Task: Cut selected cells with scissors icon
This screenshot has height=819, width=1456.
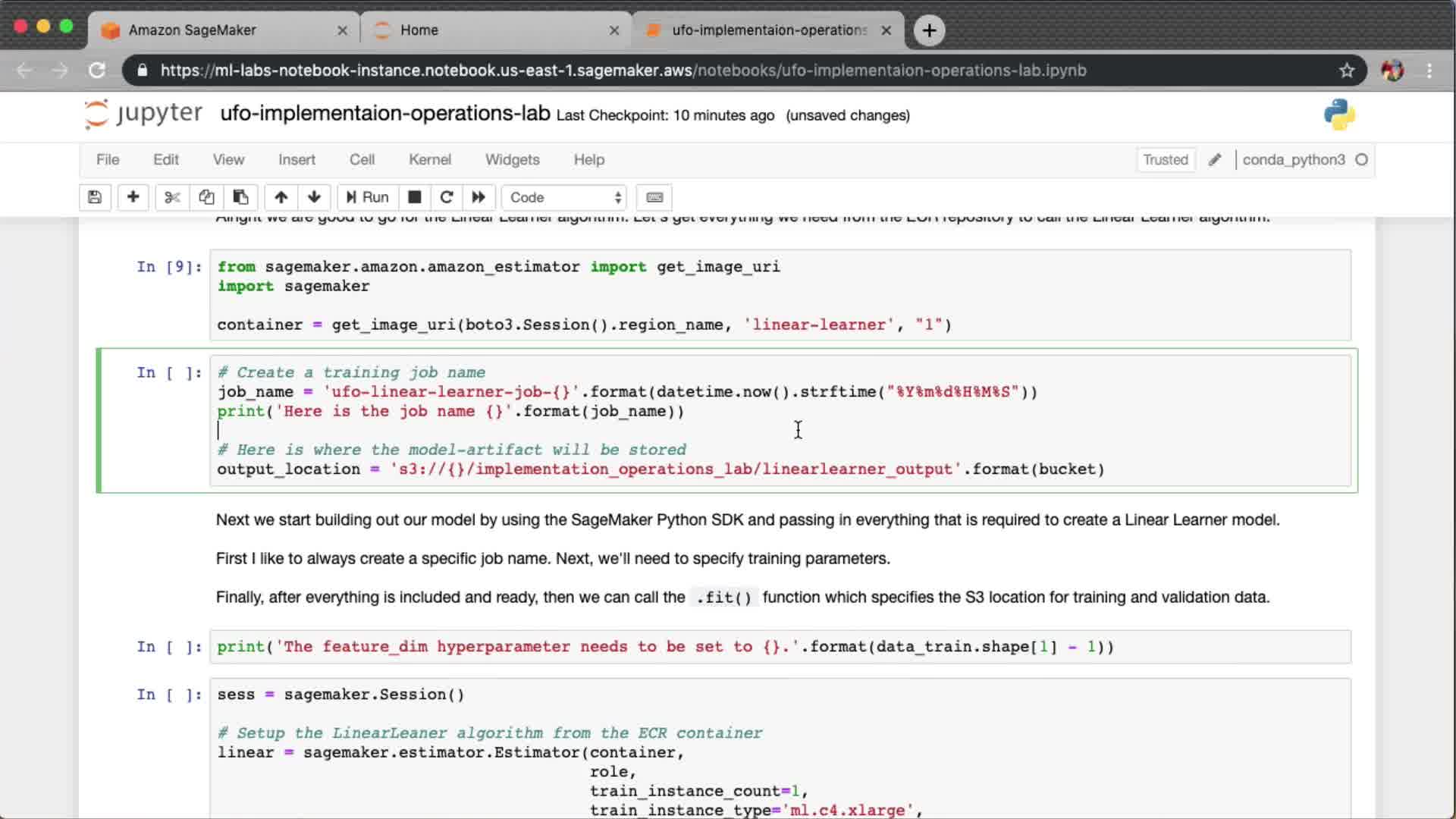Action: coord(172,197)
